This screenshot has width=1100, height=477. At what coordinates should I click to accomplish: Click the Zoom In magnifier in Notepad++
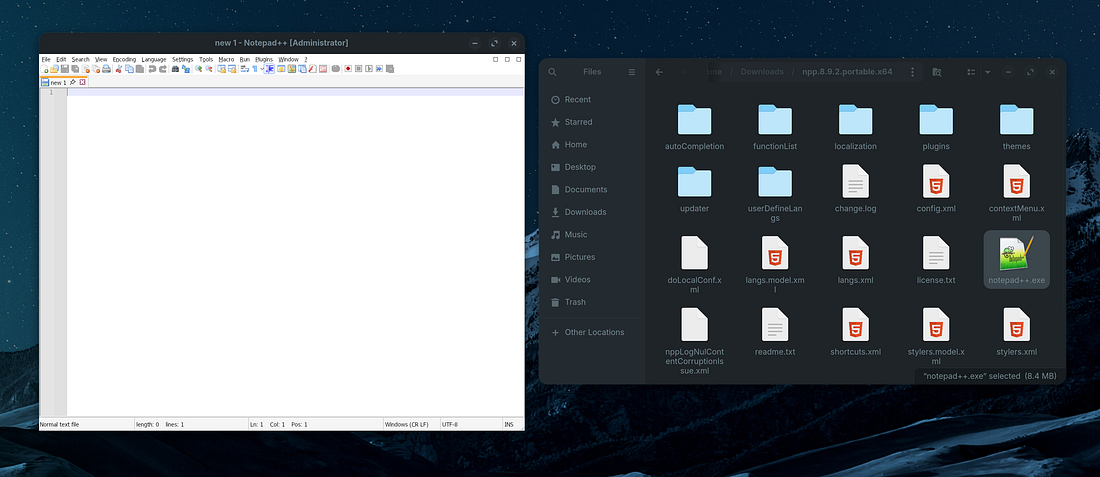[199, 69]
